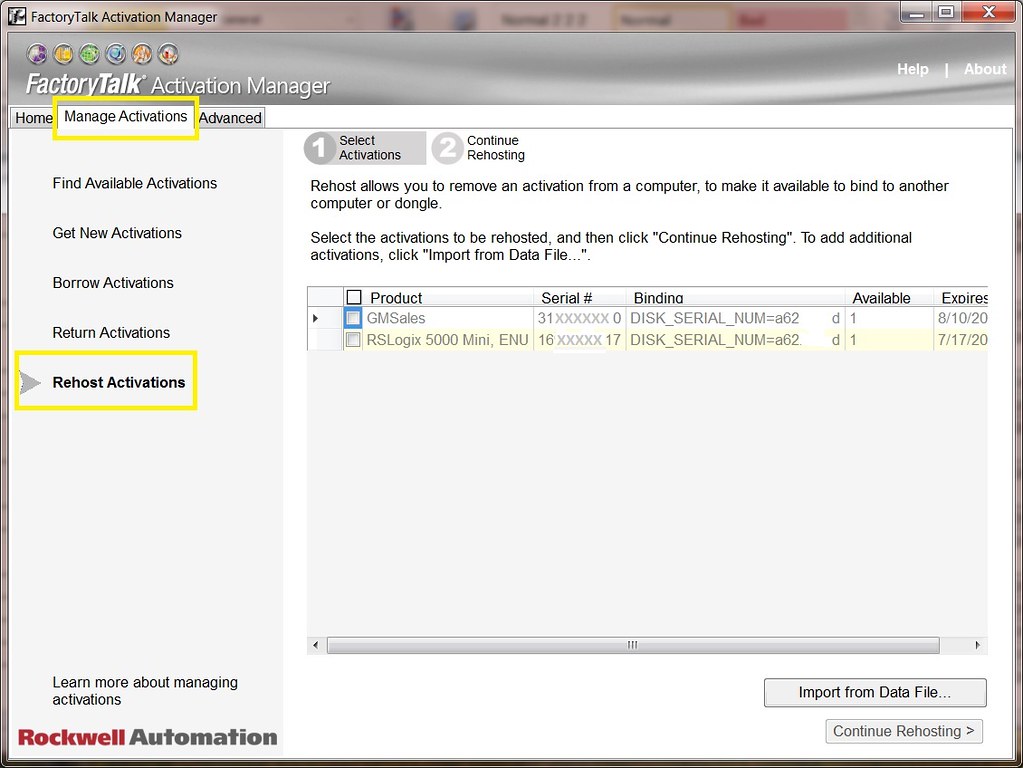Click the RSLogix binding DISK_SERIAL_NUM cell
This screenshot has height=768, width=1023.
point(735,340)
